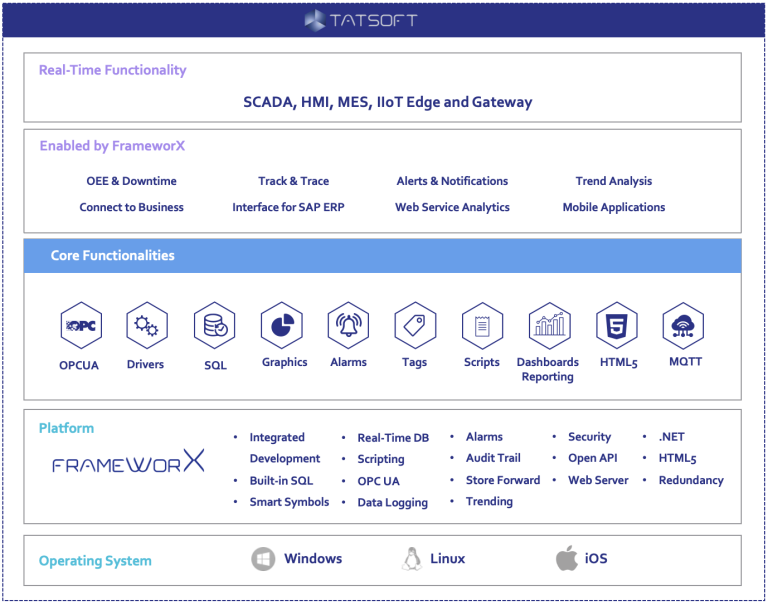Viewport: 768px width, 605px height.
Task: Select the Core Functionalities blue header bar
Action: [383, 256]
